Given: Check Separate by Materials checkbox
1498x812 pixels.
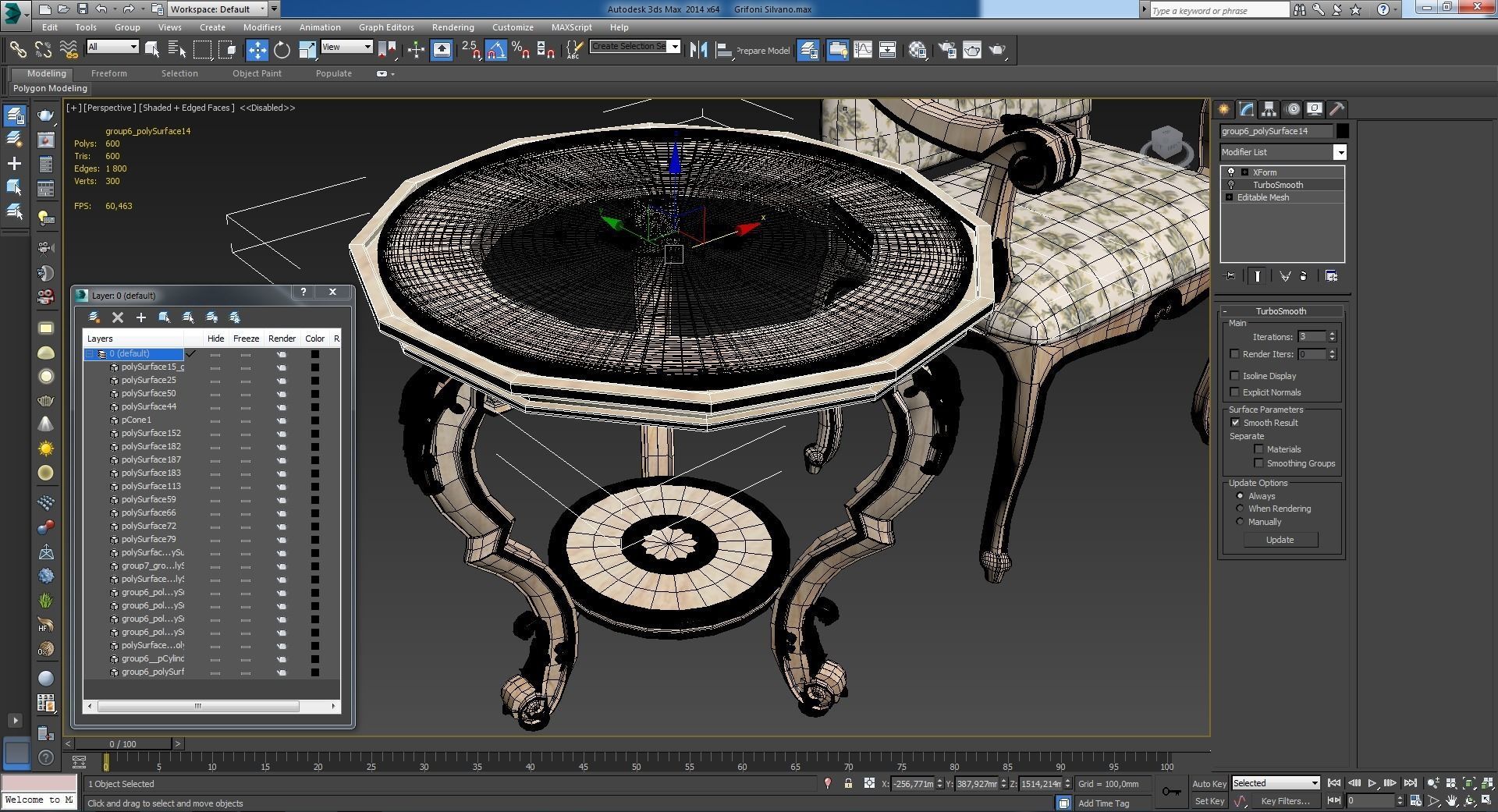Looking at the screenshot, I should click(x=1258, y=449).
